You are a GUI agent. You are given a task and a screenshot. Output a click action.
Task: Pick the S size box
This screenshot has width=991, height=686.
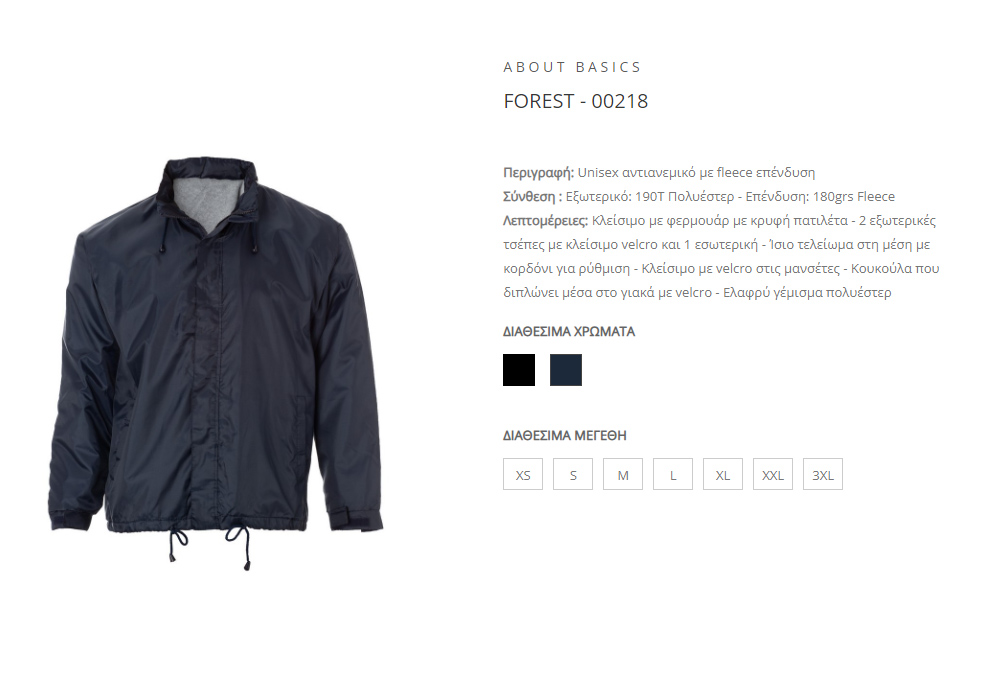573,474
